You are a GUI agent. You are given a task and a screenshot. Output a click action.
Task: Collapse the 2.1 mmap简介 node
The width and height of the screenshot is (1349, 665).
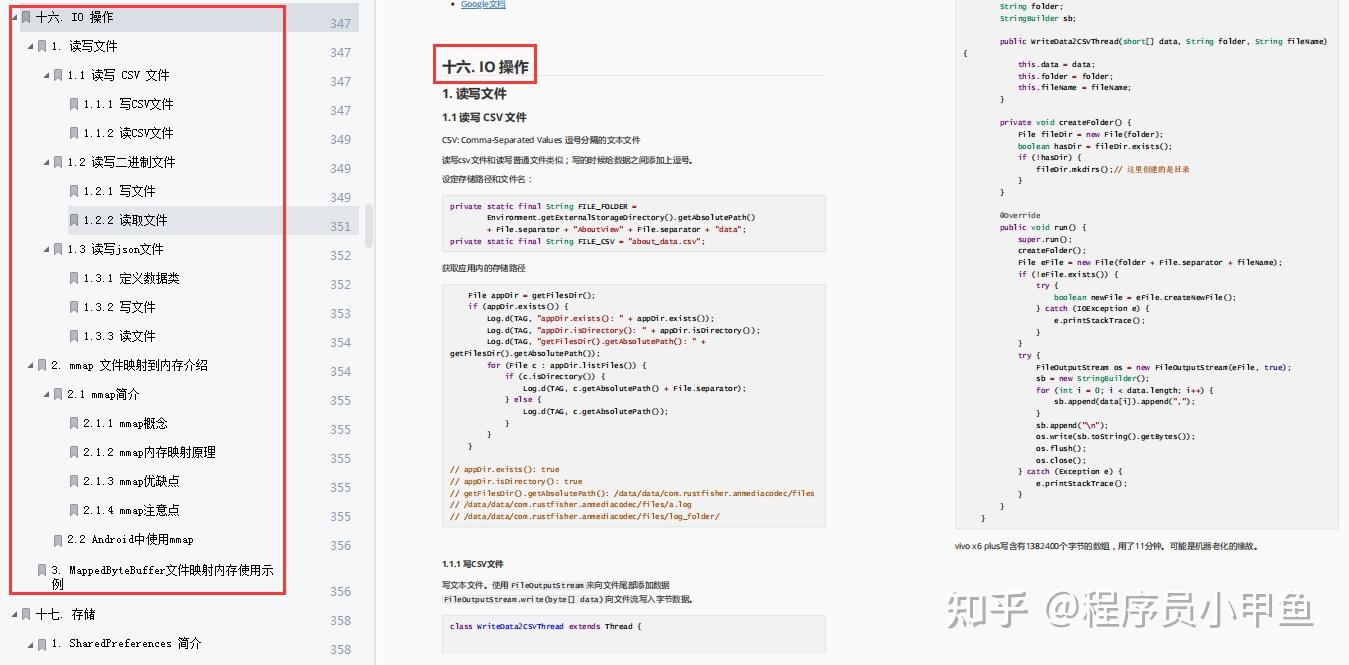tap(46, 395)
